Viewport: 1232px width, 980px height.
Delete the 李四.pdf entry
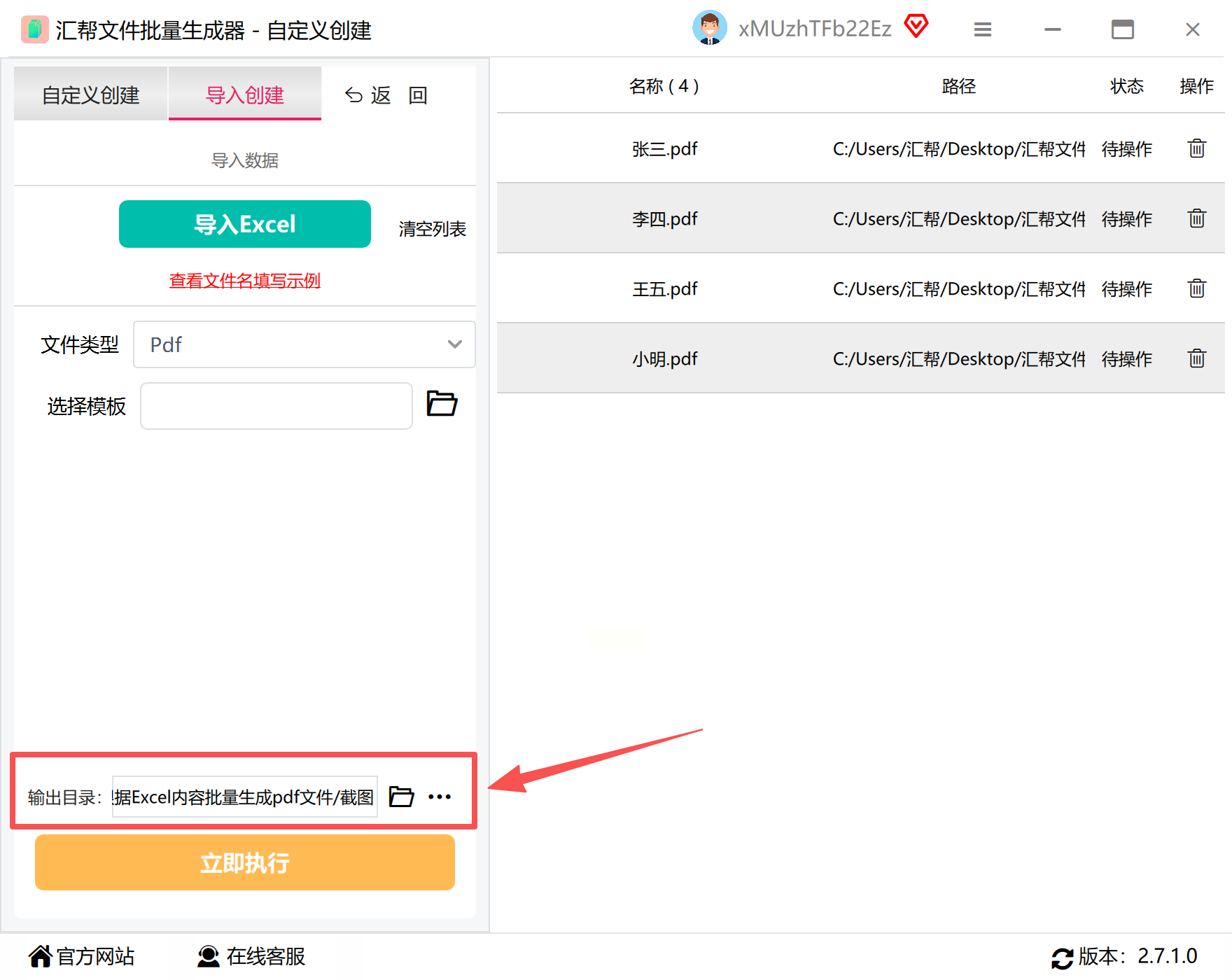coord(1196,218)
